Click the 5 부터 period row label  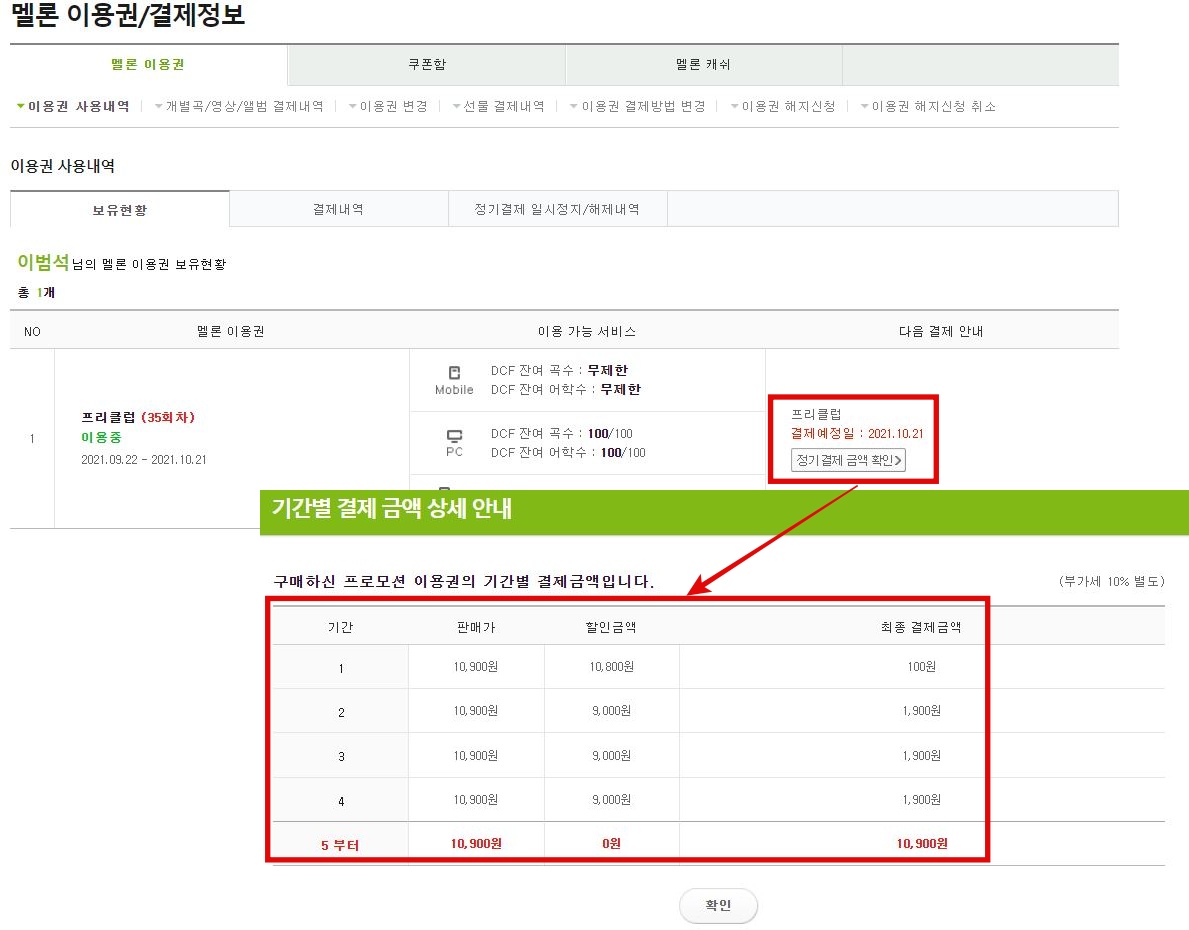340,844
